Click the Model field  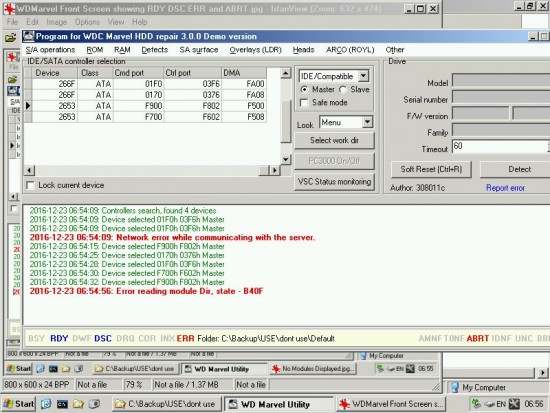click(502, 80)
